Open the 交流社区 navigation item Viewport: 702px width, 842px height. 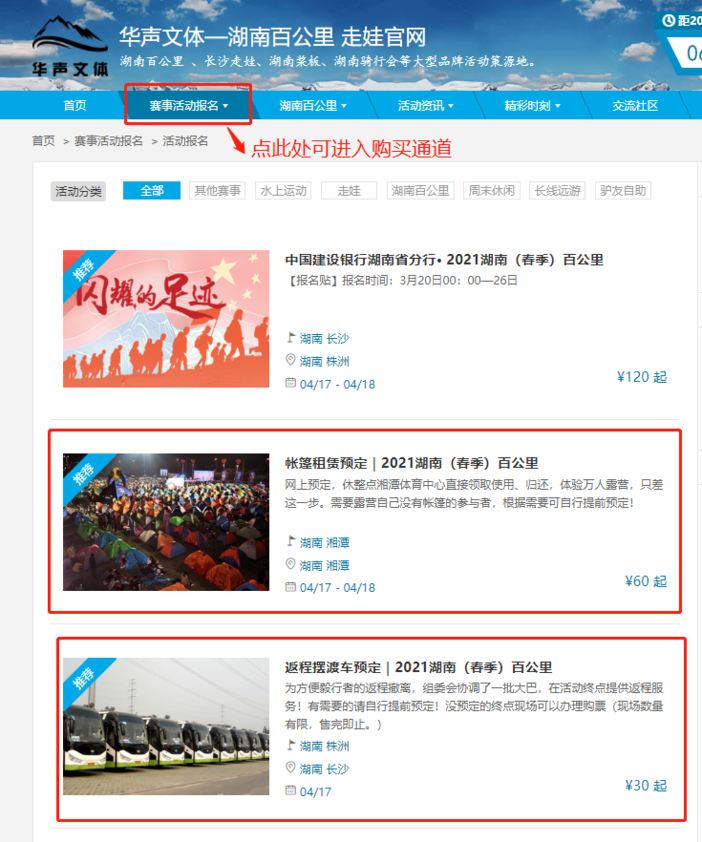[635, 105]
